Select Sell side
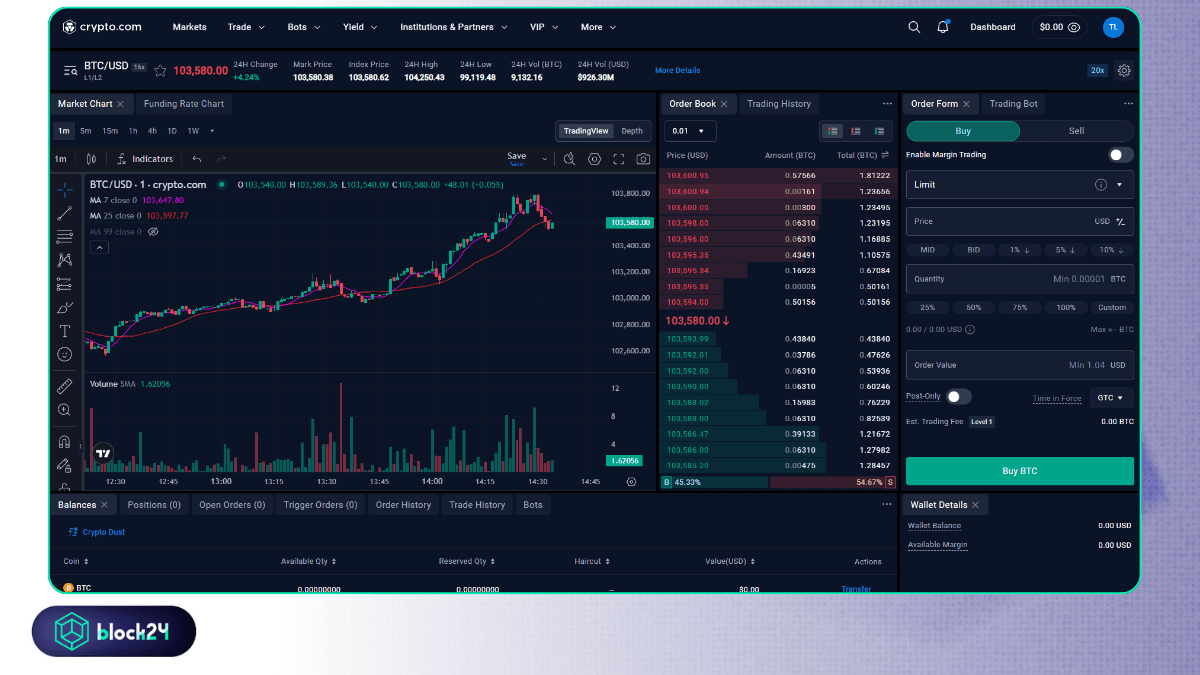Viewport: 1200px width, 675px height. [x=1077, y=131]
